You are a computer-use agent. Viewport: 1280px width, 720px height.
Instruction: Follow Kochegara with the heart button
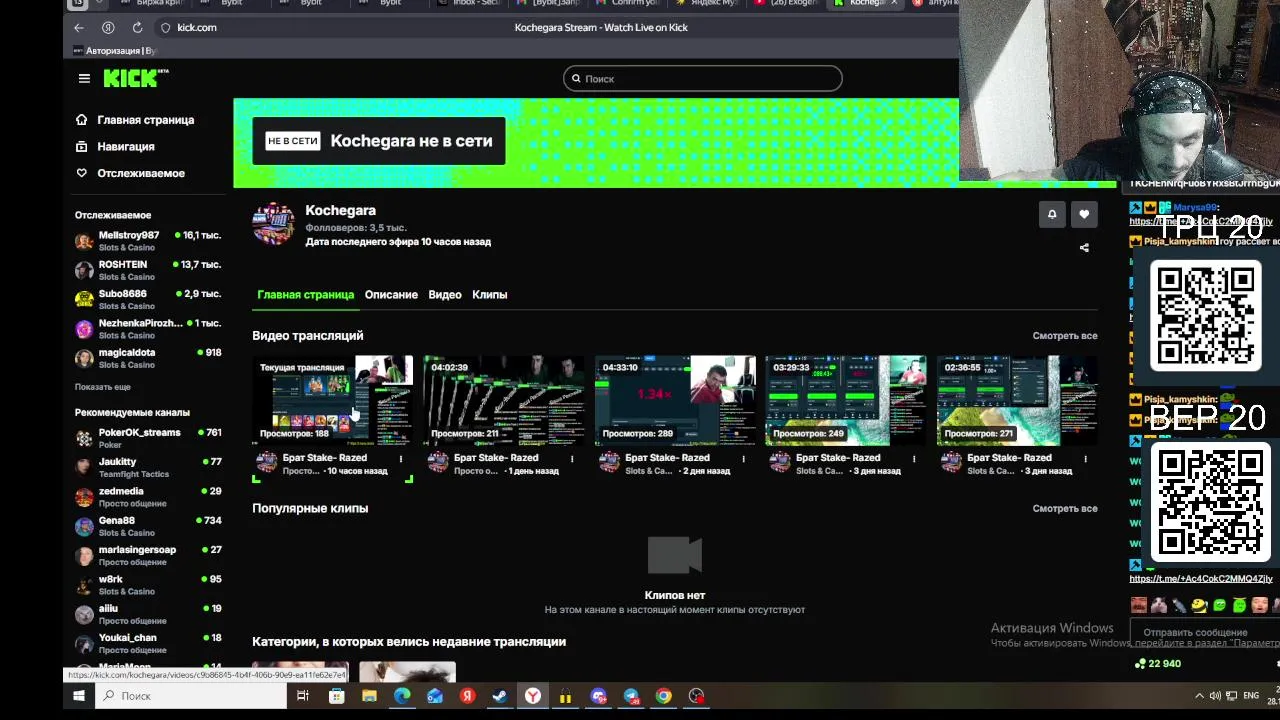[x=1084, y=214]
